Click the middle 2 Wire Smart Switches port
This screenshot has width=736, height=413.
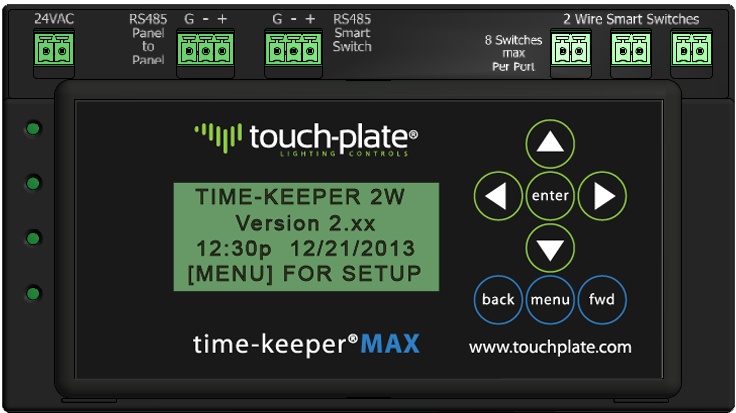631,49
